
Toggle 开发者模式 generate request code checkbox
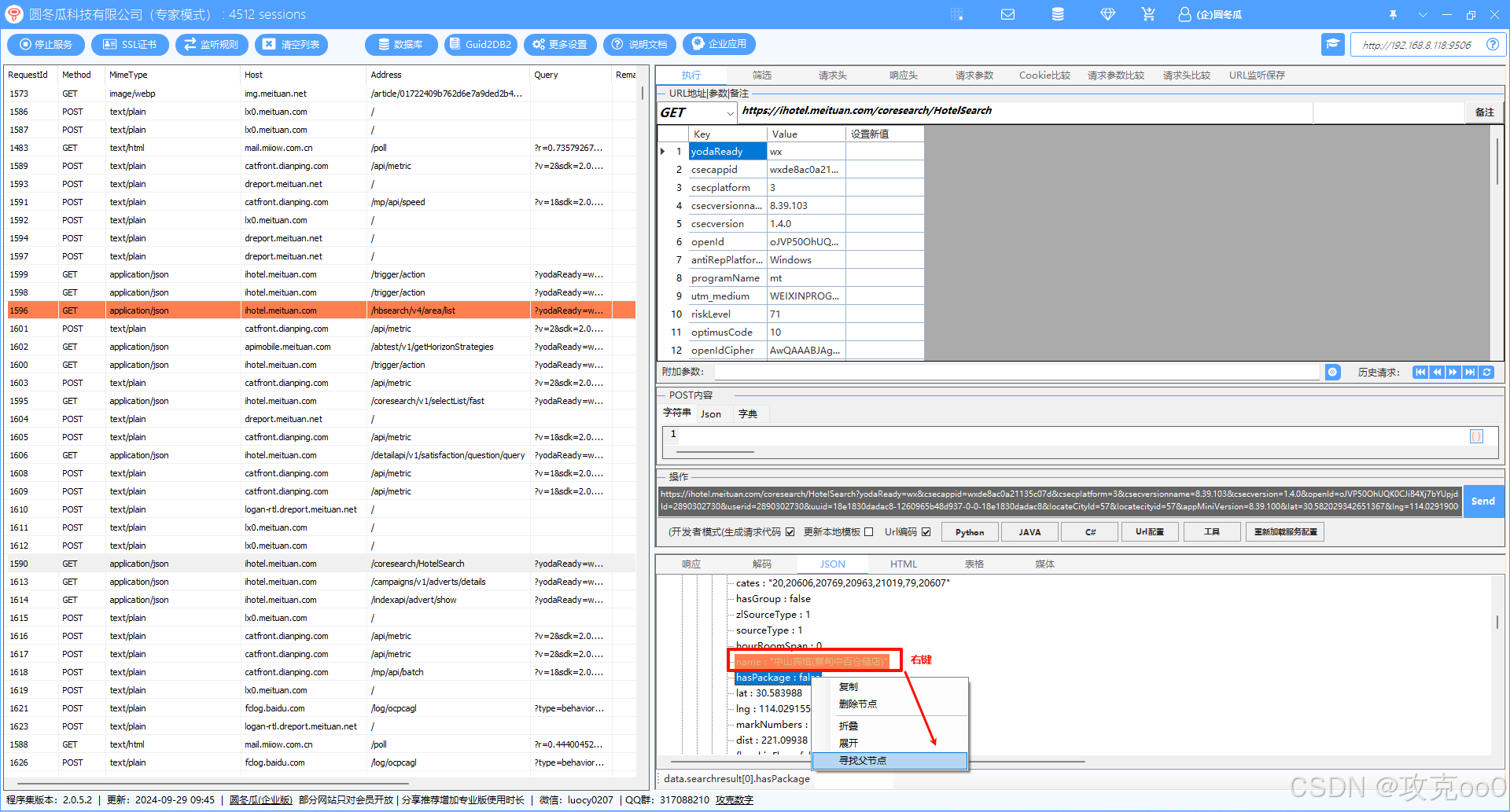tap(790, 532)
